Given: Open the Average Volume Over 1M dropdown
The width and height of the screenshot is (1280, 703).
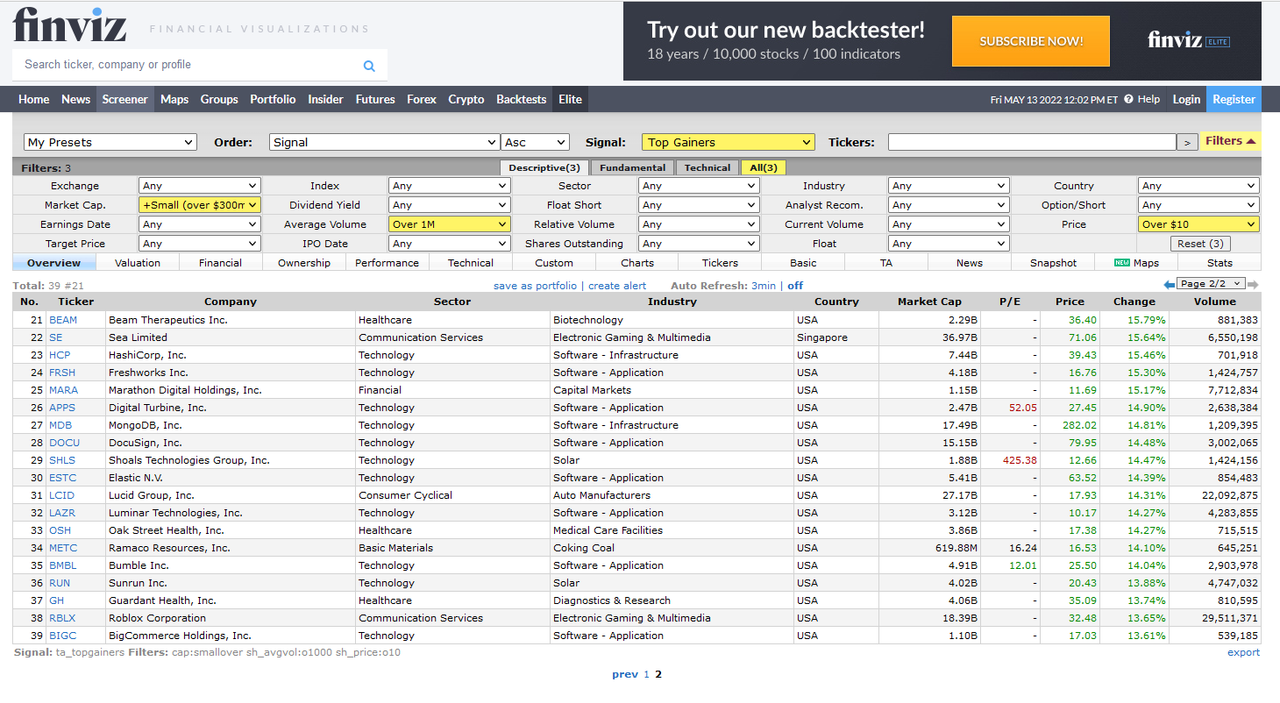Looking at the screenshot, I should 449,224.
